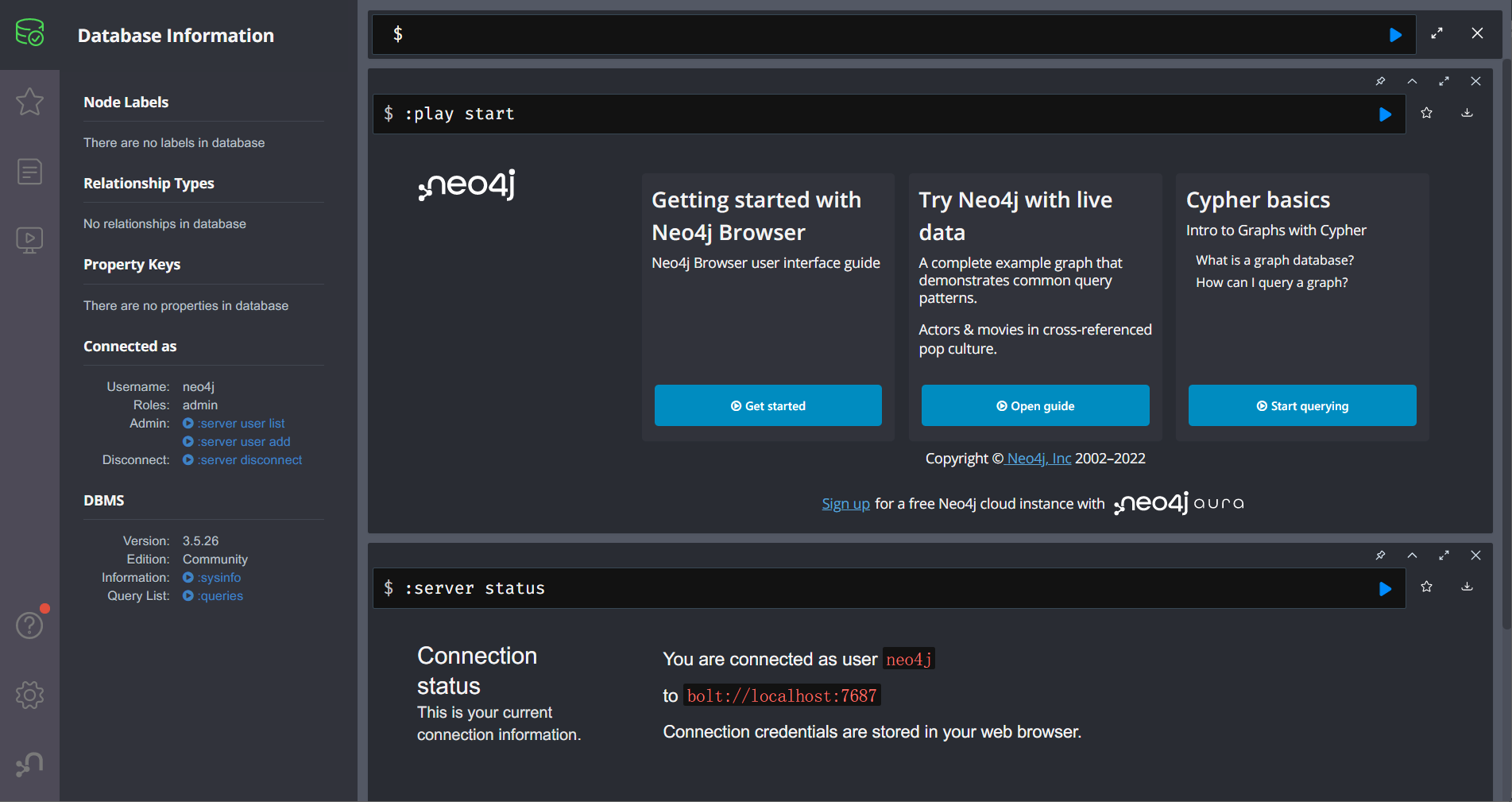
Task: Fullscreen the :server status frame
Action: point(1444,556)
